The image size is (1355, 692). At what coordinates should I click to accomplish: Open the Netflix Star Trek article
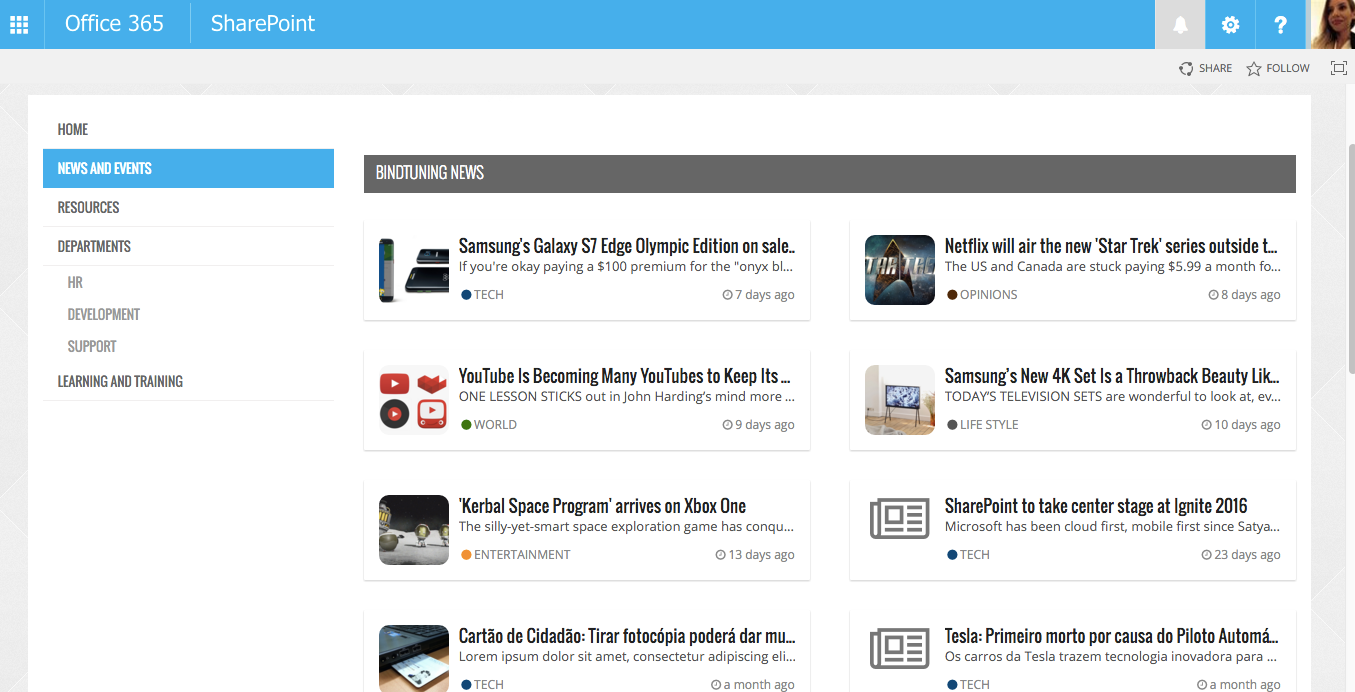coord(1112,246)
